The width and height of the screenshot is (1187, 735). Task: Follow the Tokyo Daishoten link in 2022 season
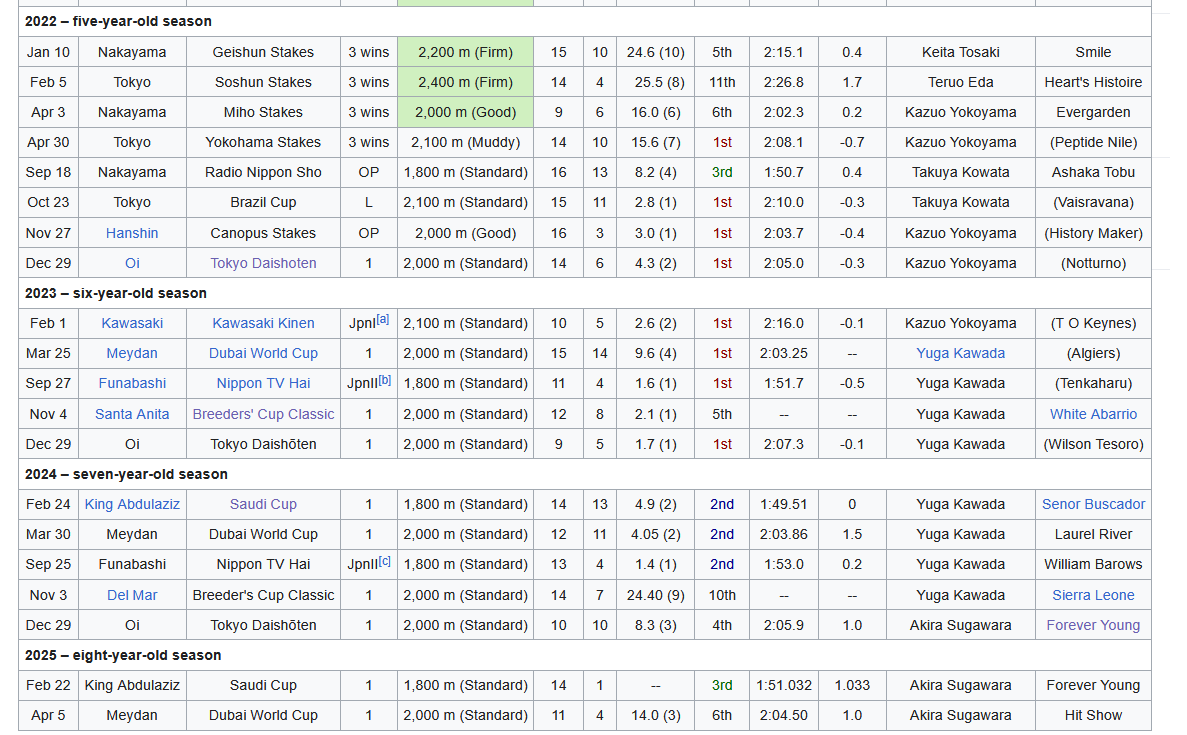point(263,263)
